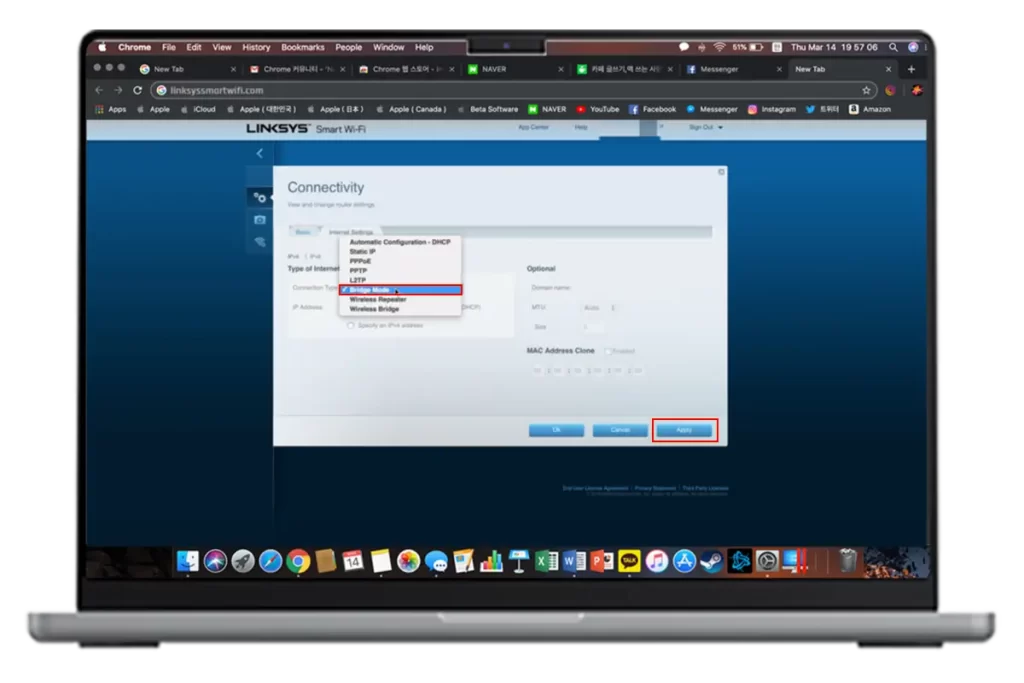Open a new tab with the plus button
This screenshot has height=683, width=1024.
[911, 69]
